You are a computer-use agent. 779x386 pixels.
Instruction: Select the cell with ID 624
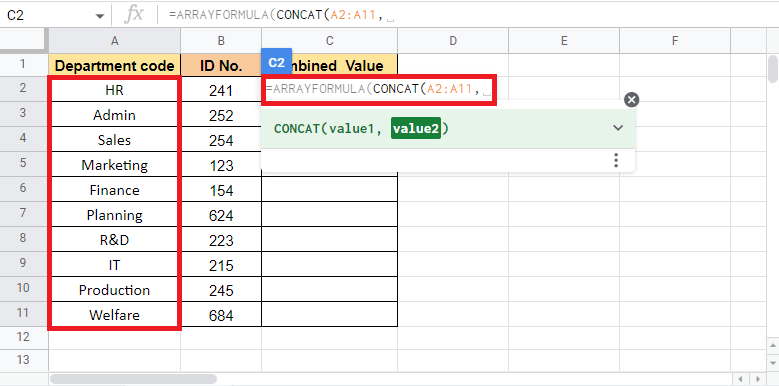[x=221, y=215]
